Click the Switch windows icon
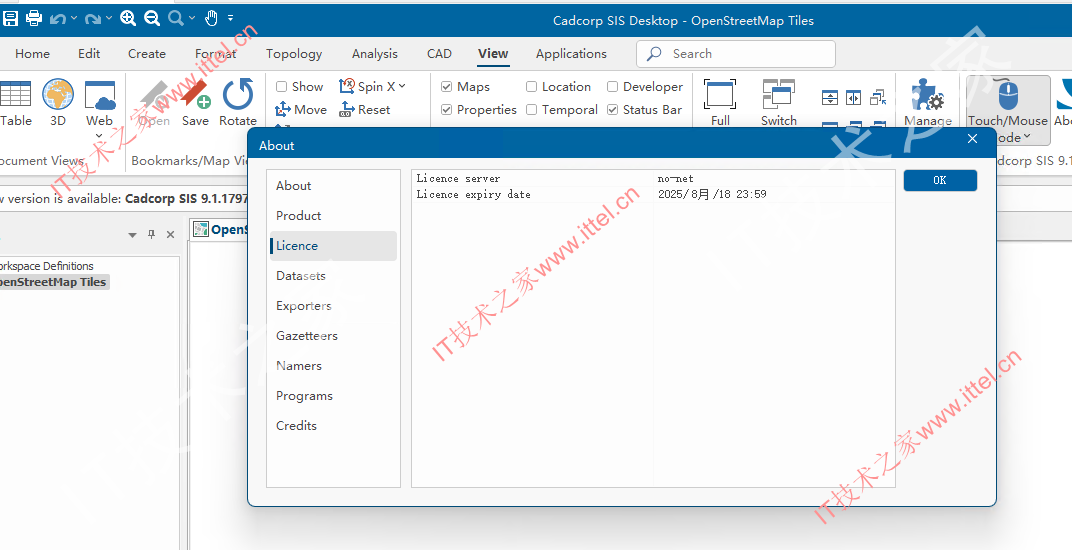Image resolution: width=1072 pixels, height=550 pixels. tap(779, 103)
